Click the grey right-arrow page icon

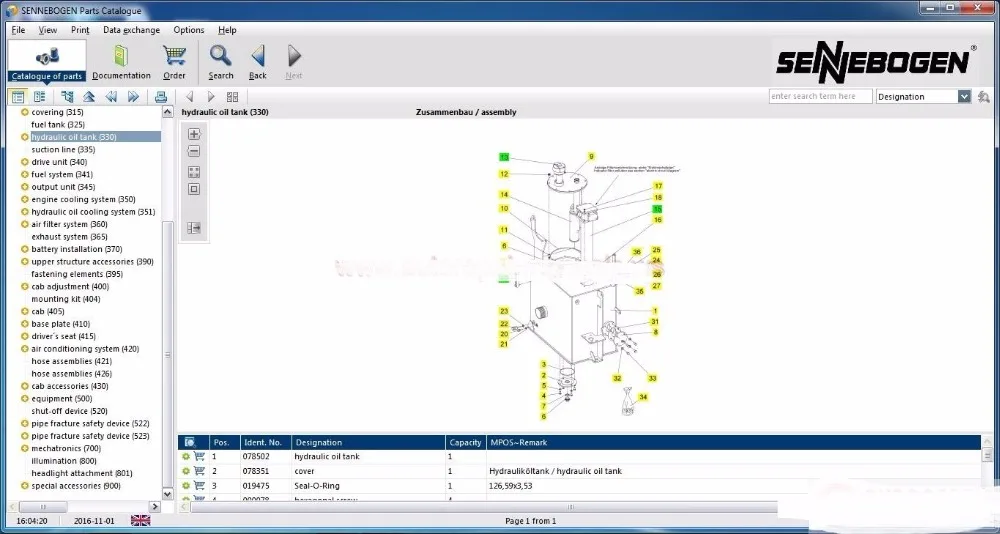(211, 97)
